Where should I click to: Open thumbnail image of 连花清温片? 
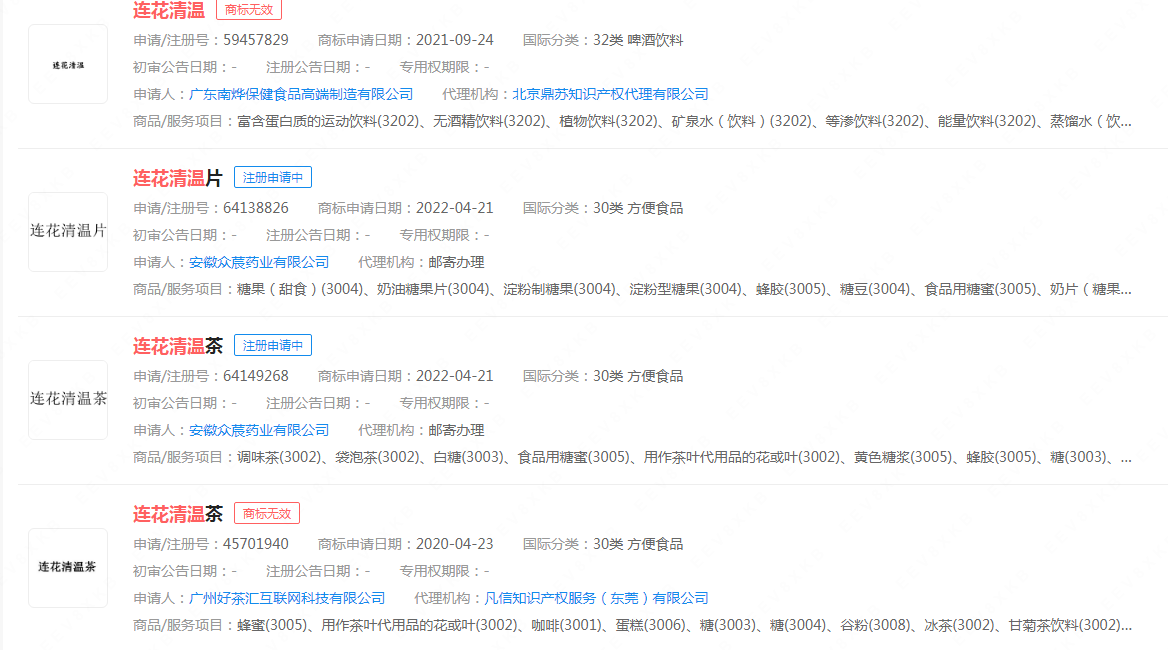click(x=68, y=232)
